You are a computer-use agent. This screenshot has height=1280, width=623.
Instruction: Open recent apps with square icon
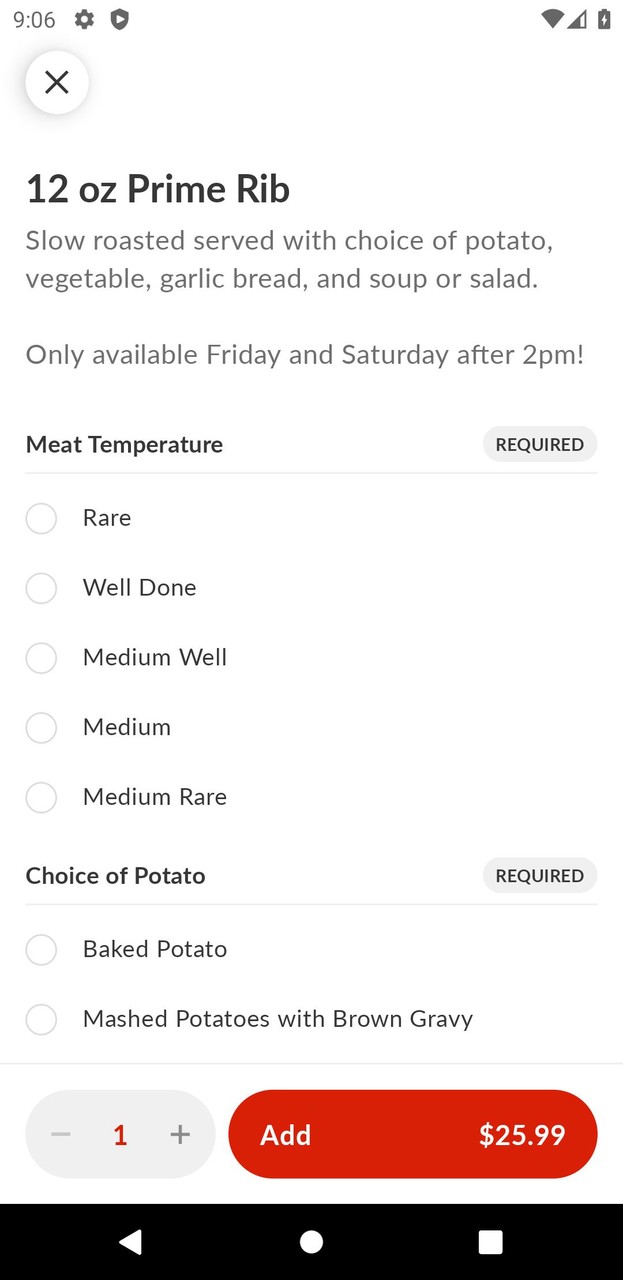490,1241
